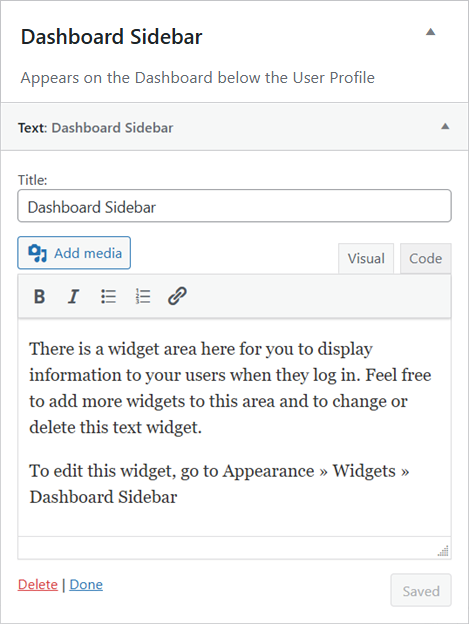Insert a numbered list
This screenshot has height=624, width=469.
point(143,296)
